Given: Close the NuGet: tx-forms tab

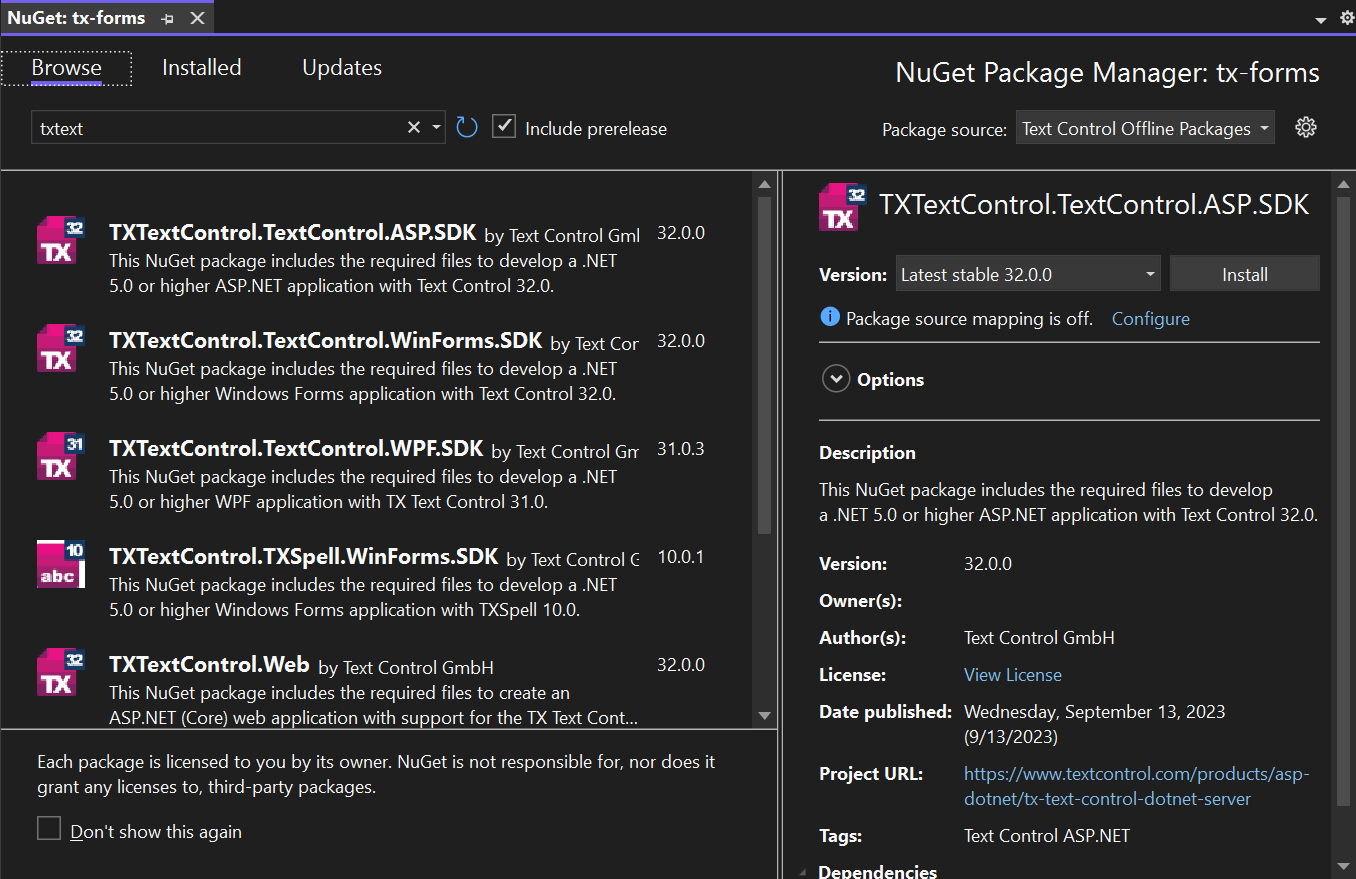Looking at the screenshot, I should tap(197, 18).
